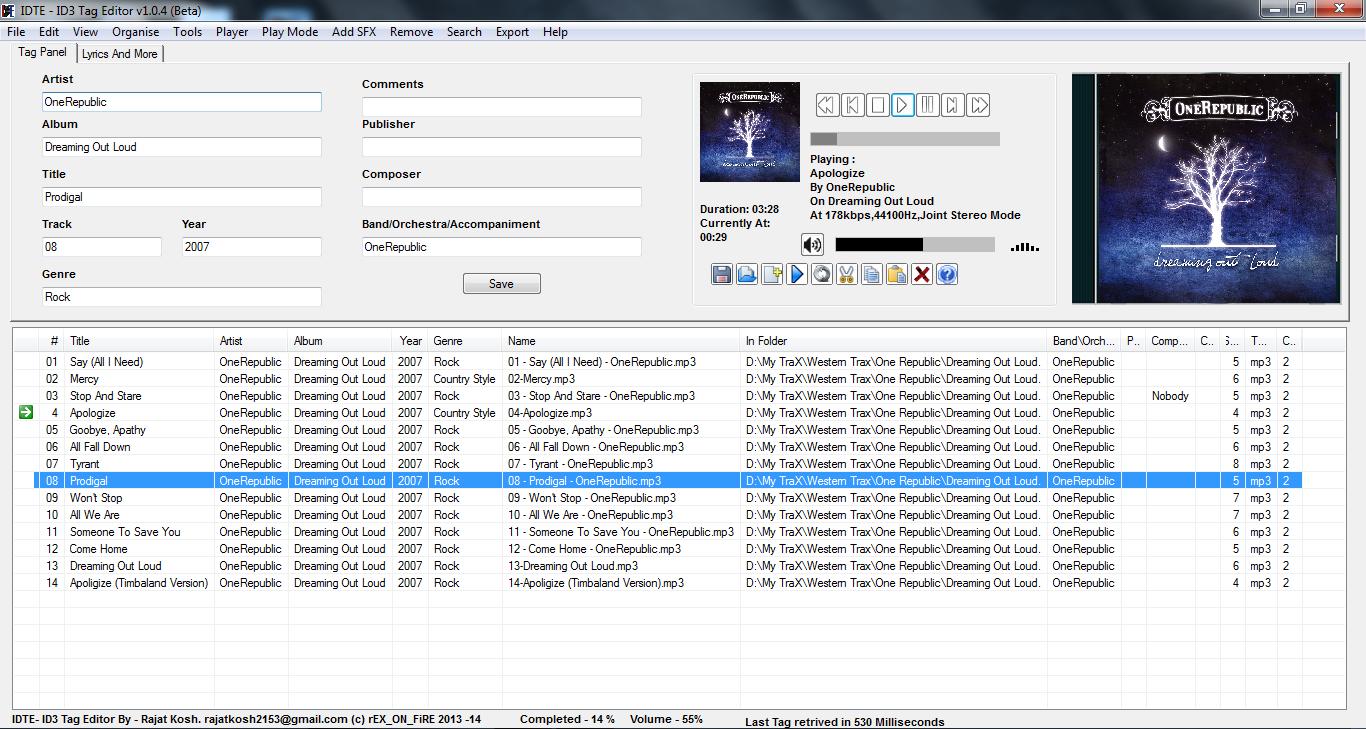Click the empty Composer field
This screenshot has width=1366, height=729.
pos(502,196)
